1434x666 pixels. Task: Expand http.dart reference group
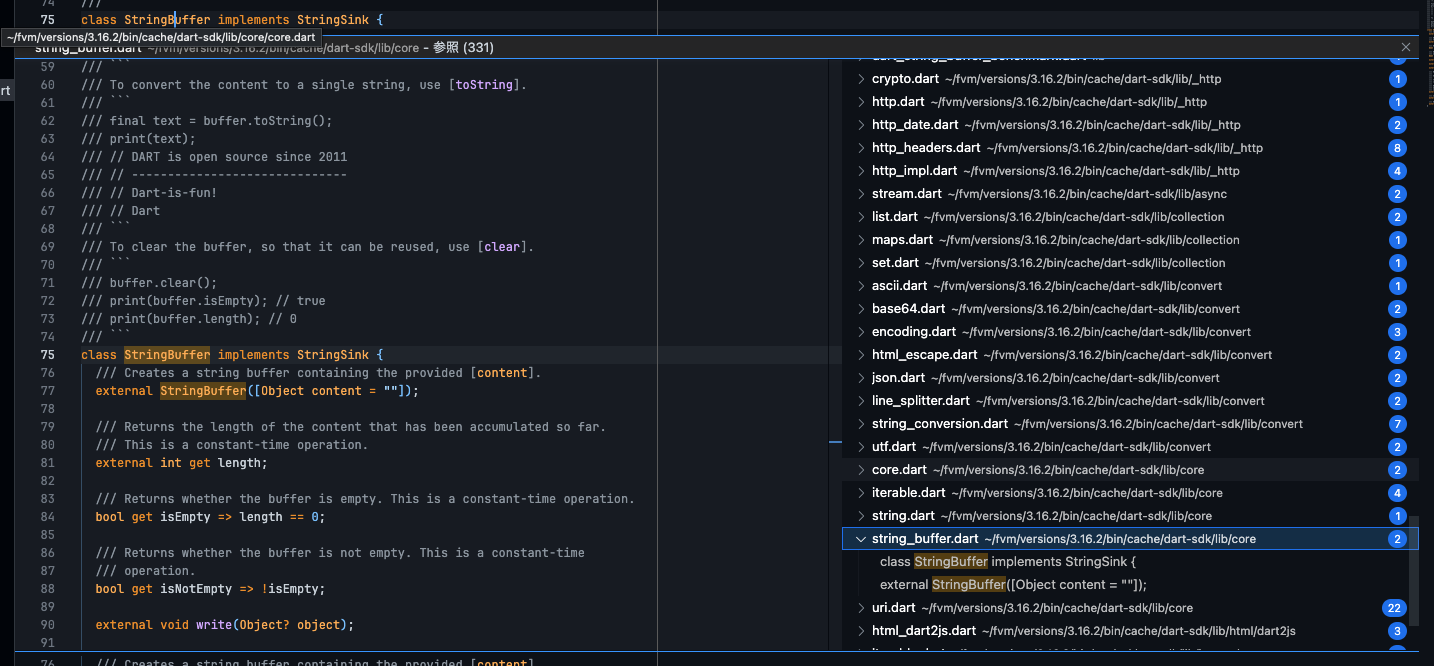[x=861, y=102]
